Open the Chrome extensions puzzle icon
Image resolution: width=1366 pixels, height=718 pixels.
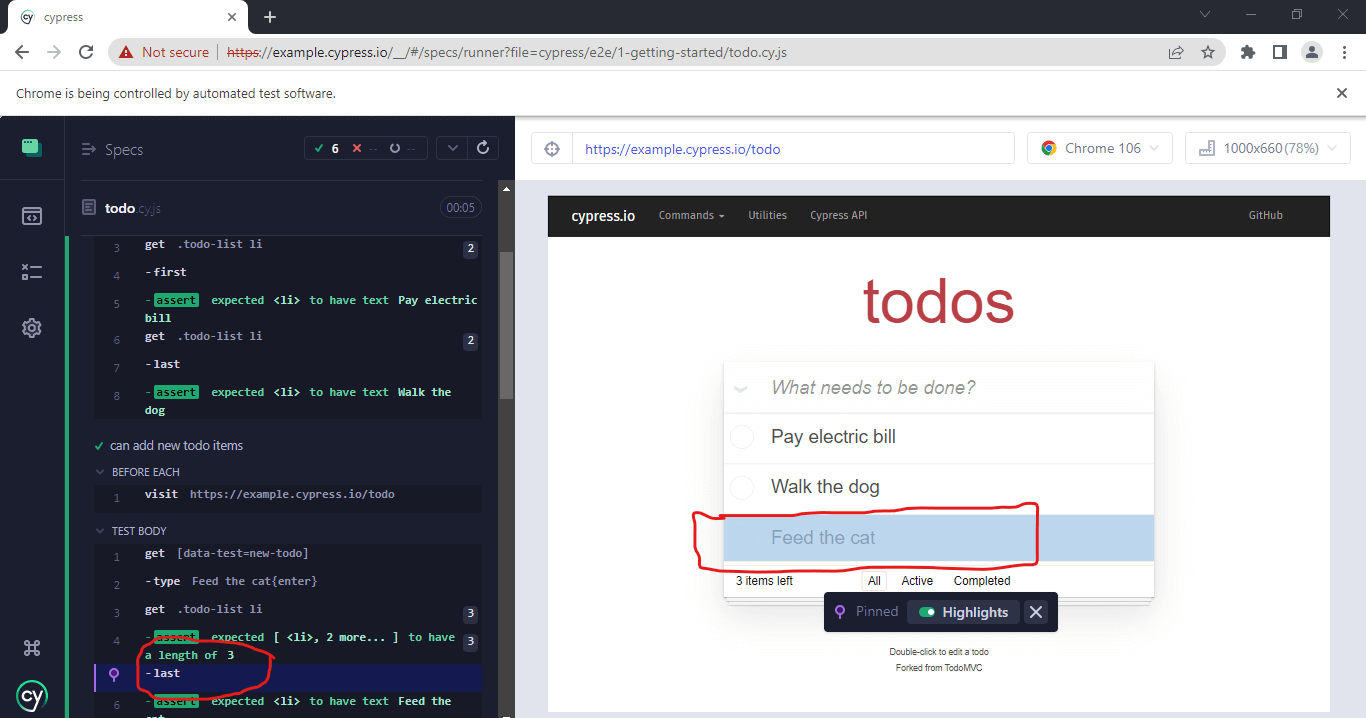pos(1248,52)
